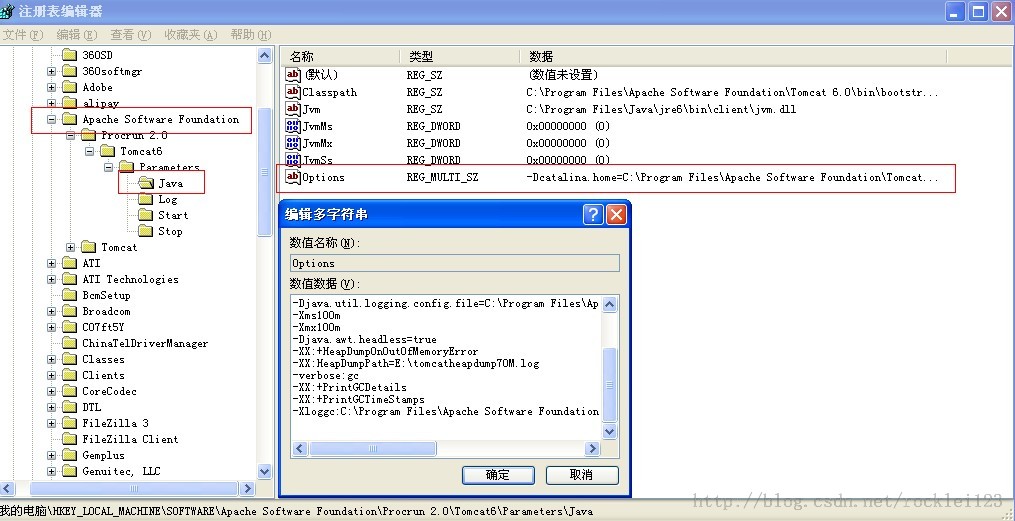Select the alipay tree key

[x=100, y=103]
